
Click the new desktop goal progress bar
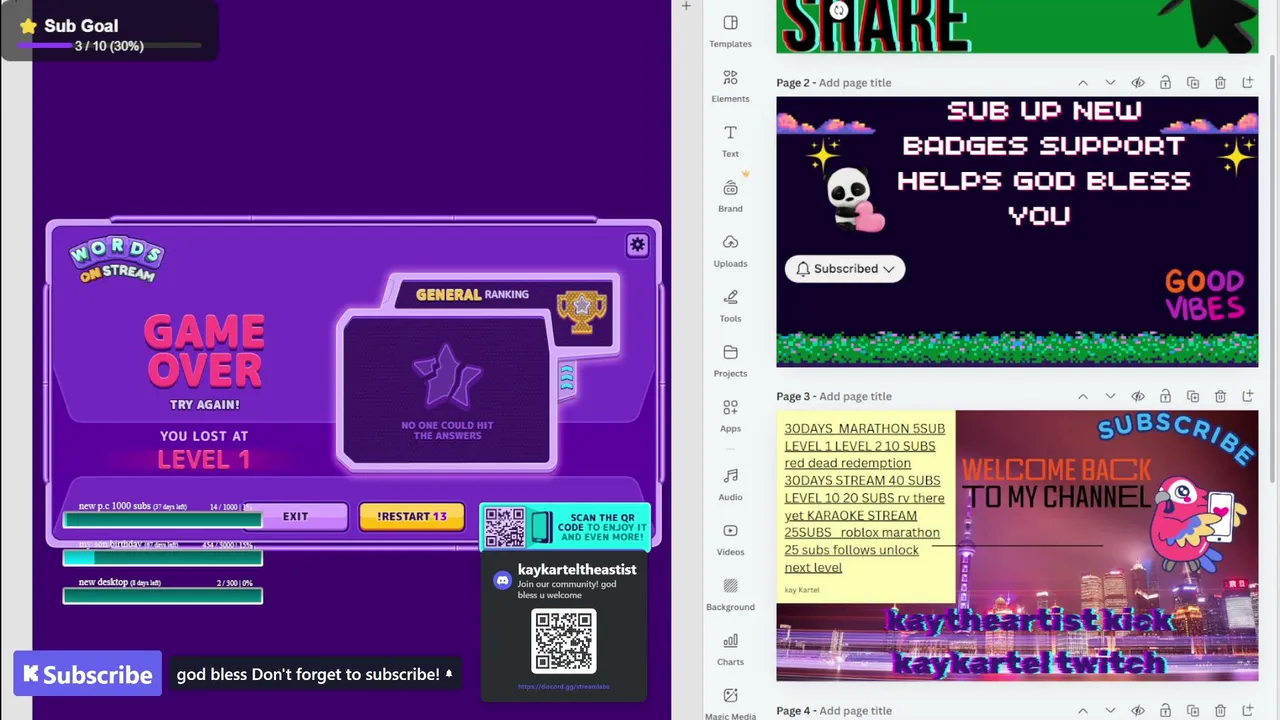(162, 596)
